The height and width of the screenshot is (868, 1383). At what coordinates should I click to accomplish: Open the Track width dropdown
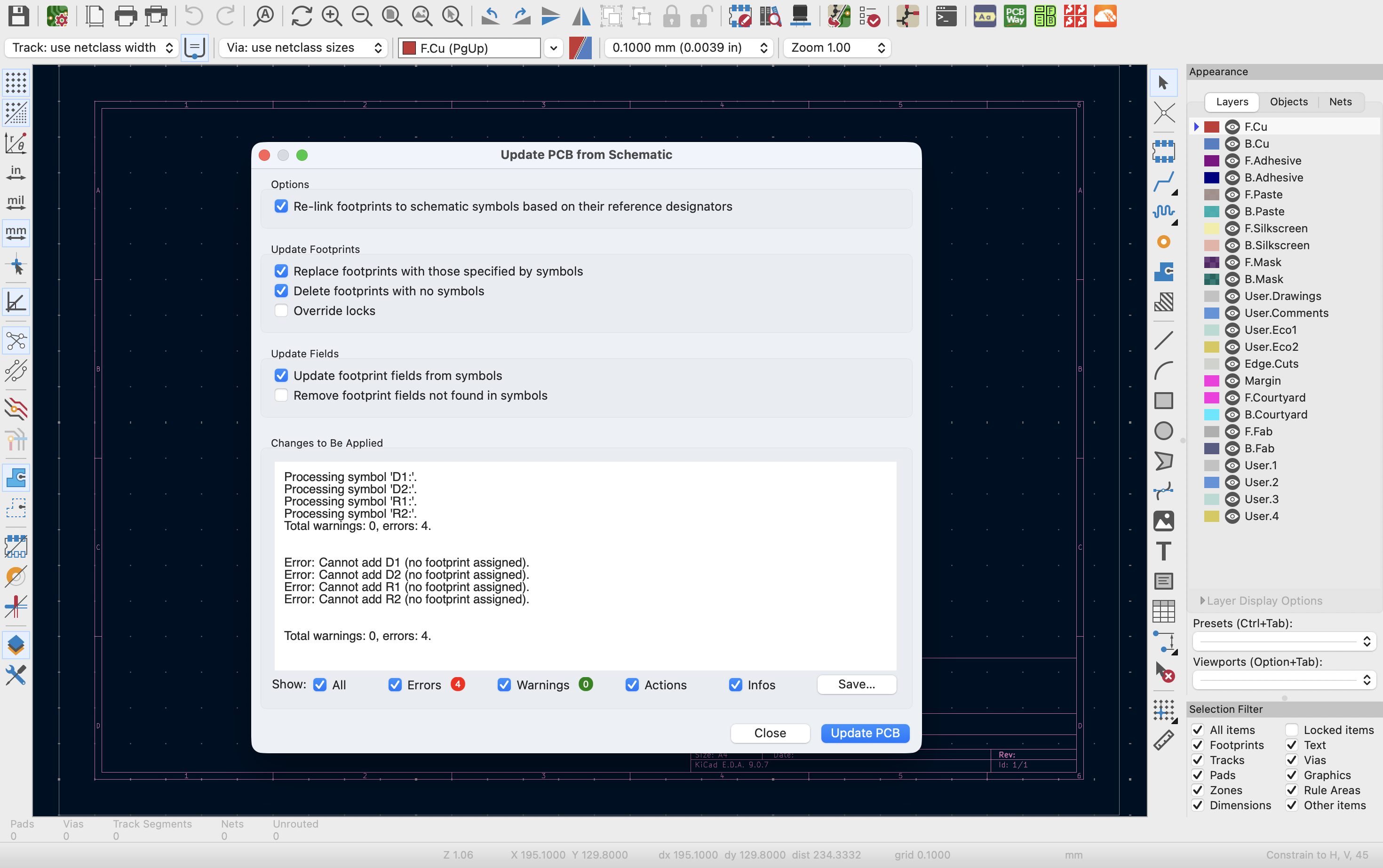[x=92, y=47]
